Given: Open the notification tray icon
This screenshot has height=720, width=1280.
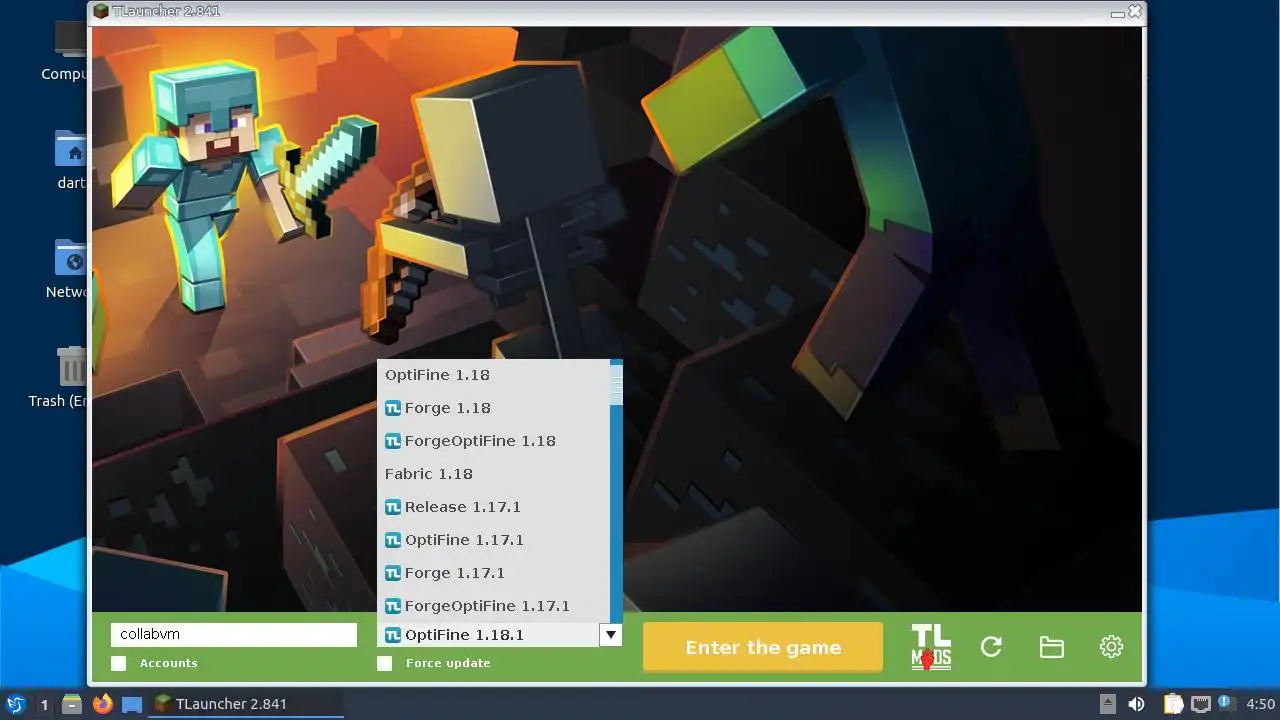Looking at the screenshot, I should (1225, 704).
